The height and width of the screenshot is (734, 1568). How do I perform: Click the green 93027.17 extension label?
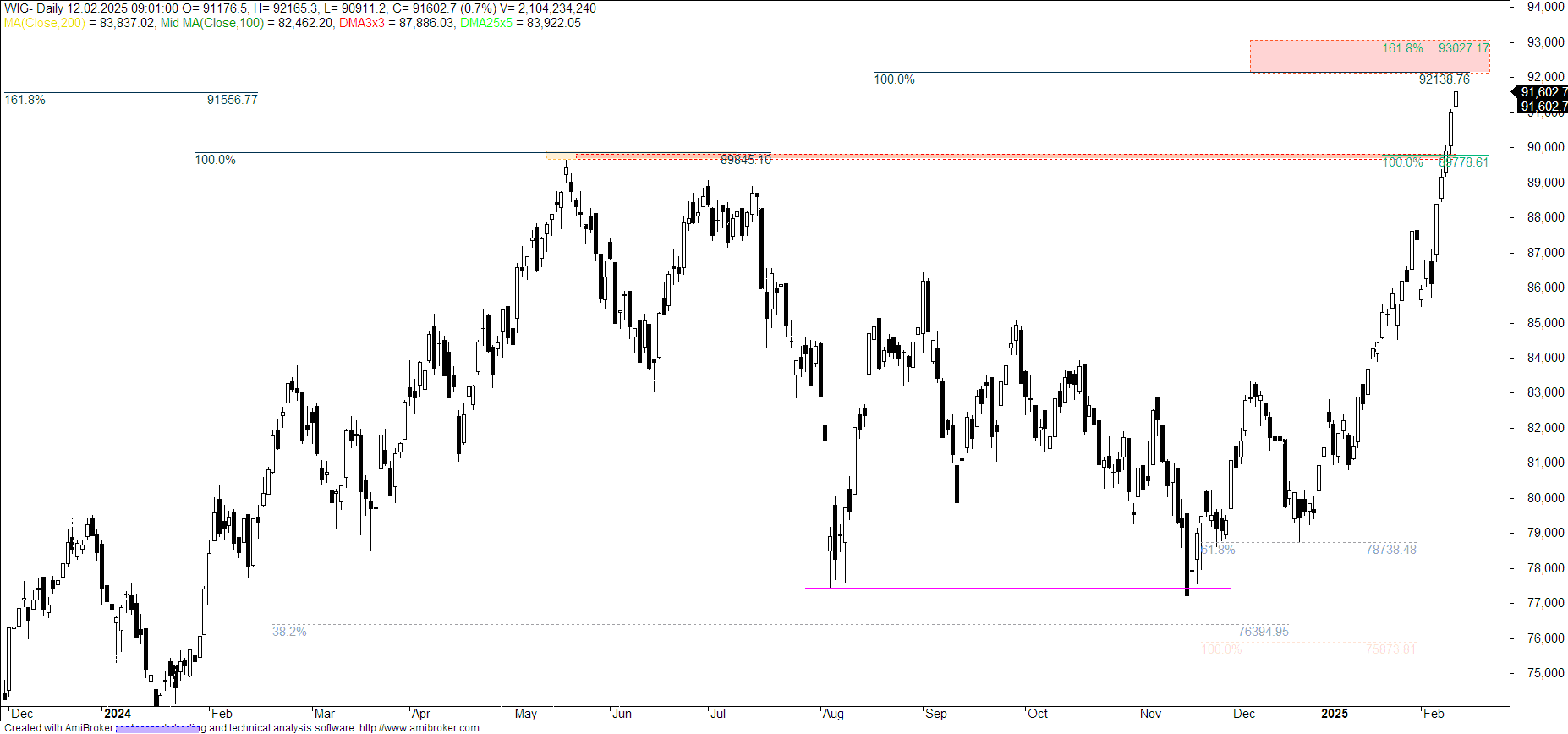pyautogui.click(x=1463, y=48)
